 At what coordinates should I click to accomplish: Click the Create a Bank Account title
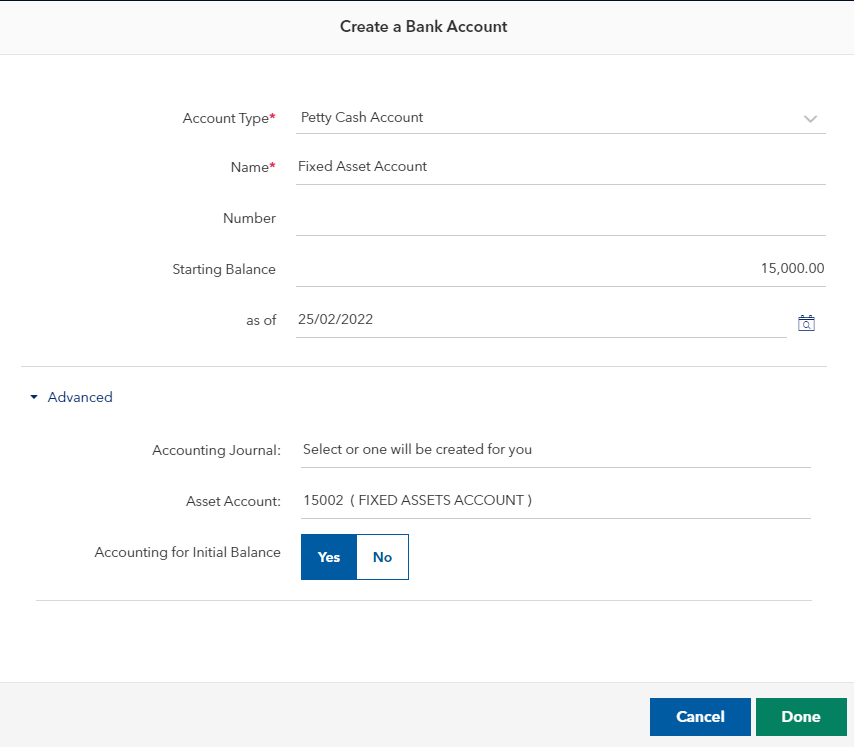pos(424,27)
